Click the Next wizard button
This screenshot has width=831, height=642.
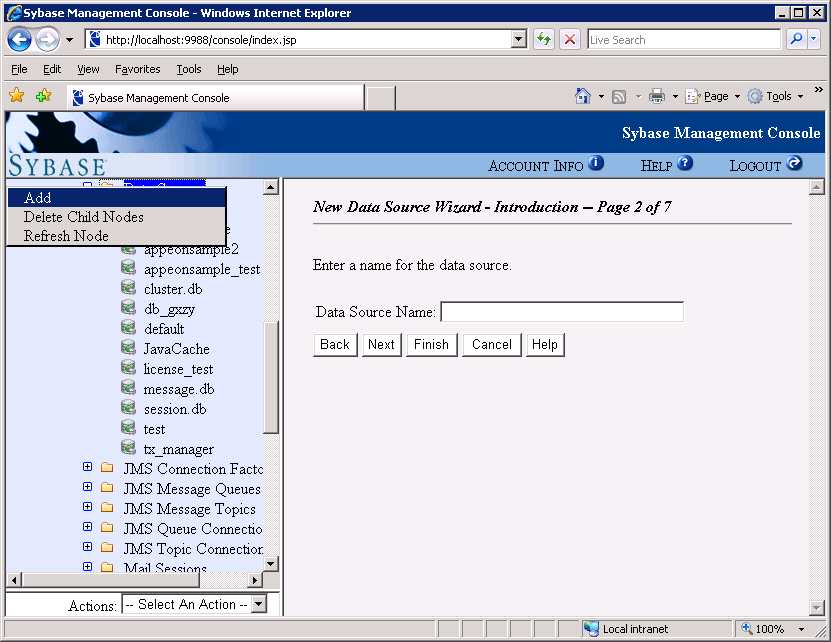coord(382,345)
